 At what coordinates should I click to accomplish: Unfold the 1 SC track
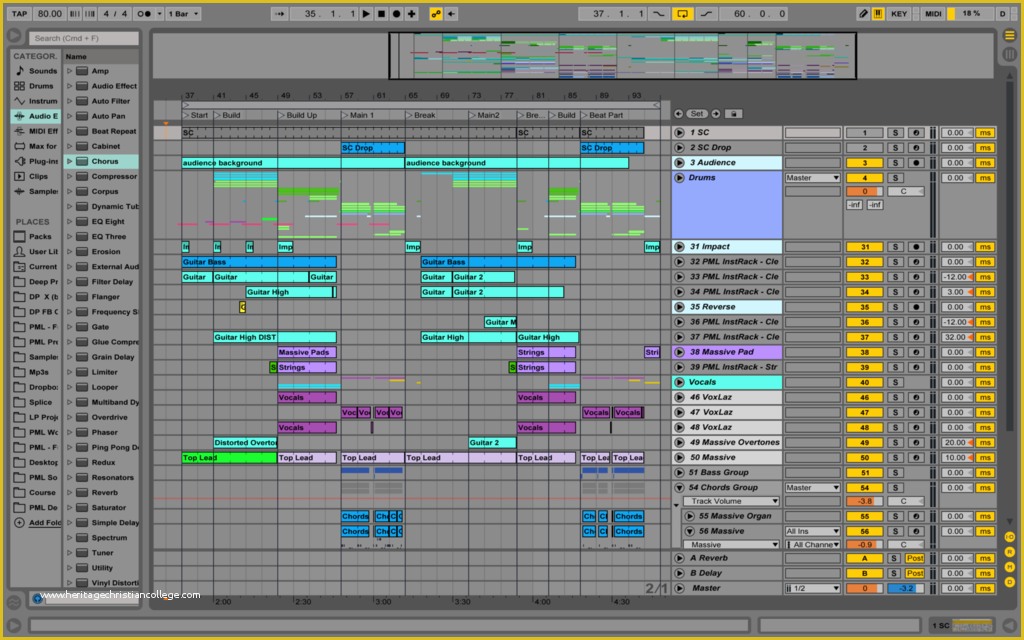[679, 133]
